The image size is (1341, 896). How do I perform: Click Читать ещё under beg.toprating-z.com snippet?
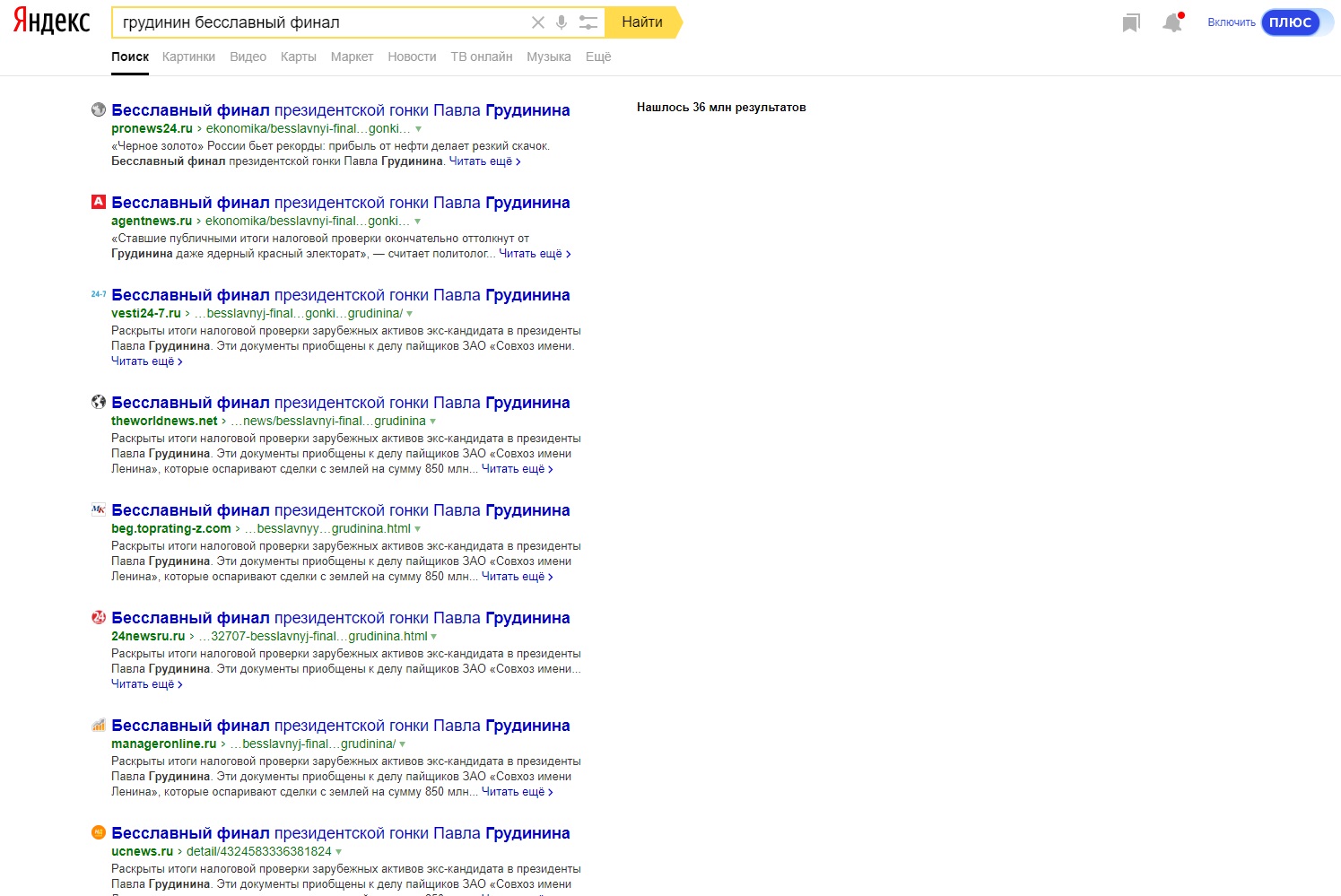pos(517,577)
